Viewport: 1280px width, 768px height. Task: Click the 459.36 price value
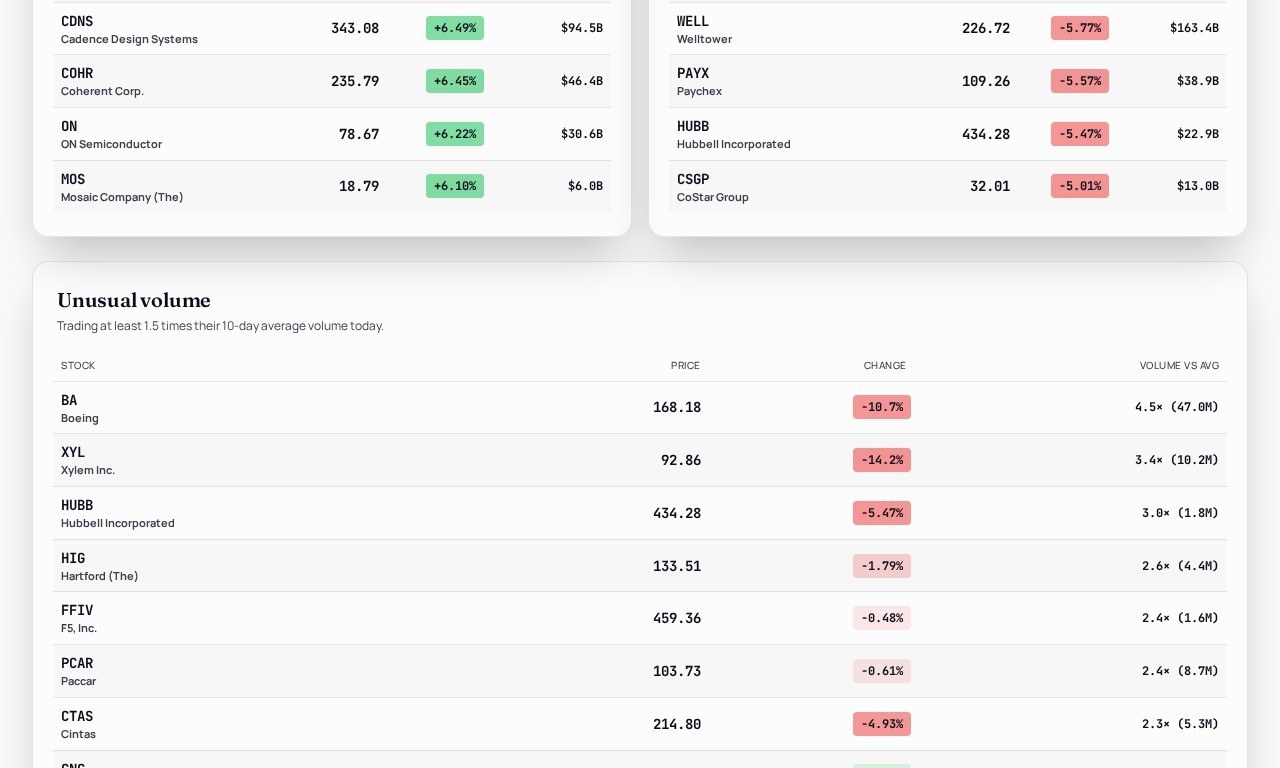pos(677,618)
